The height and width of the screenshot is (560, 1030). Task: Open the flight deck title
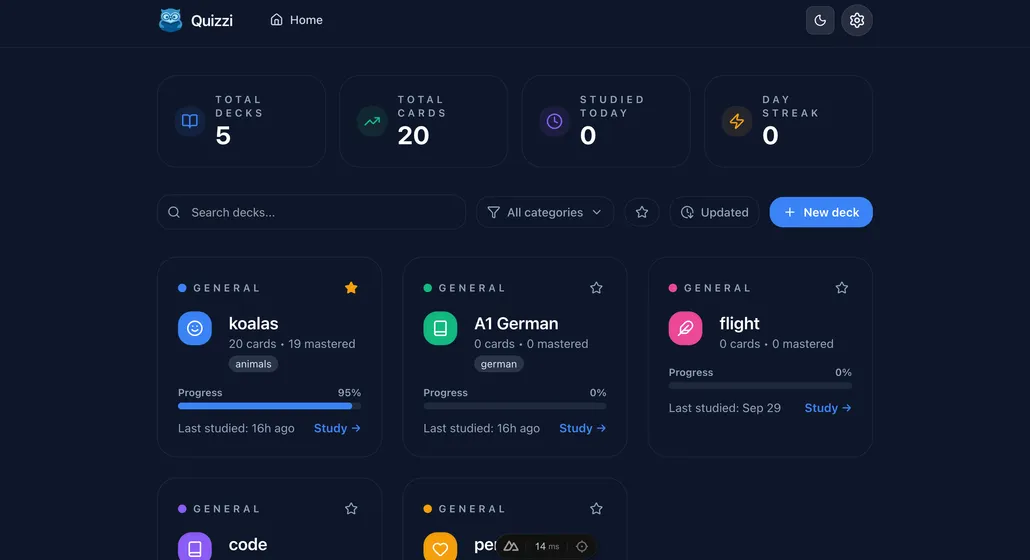tap(739, 324)
